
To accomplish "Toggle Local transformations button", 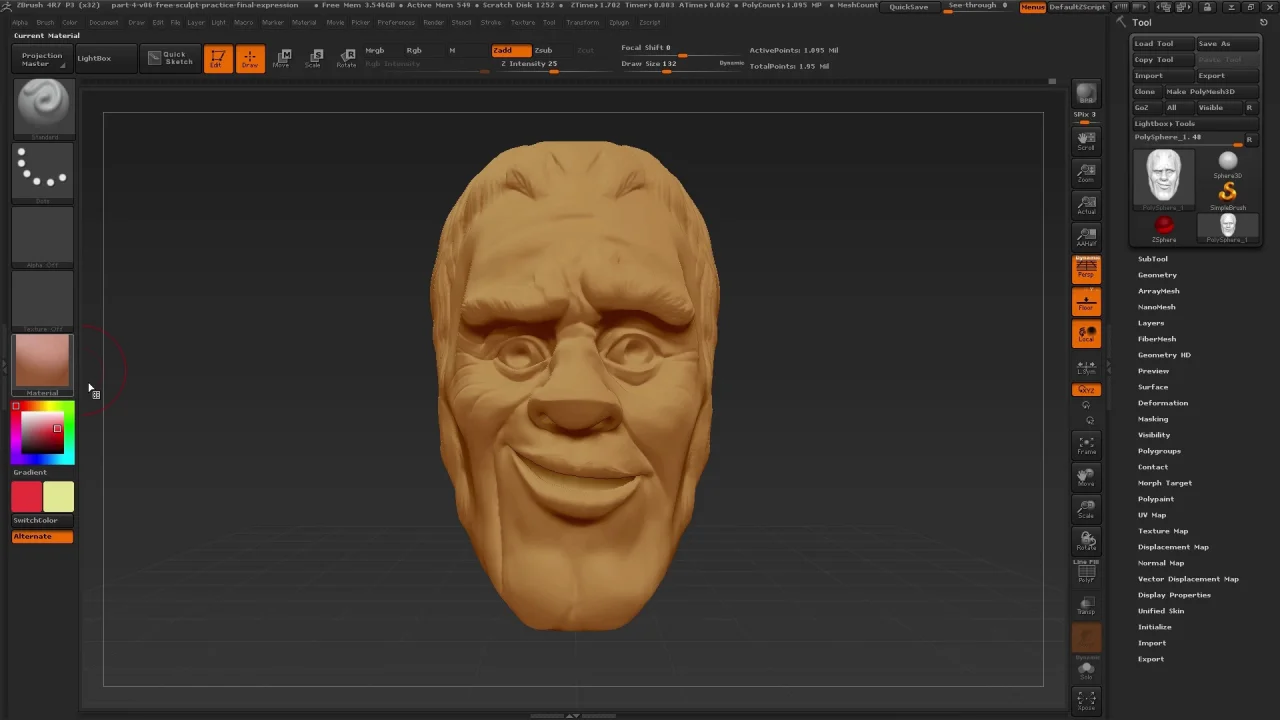I will tap(1086, 334).
